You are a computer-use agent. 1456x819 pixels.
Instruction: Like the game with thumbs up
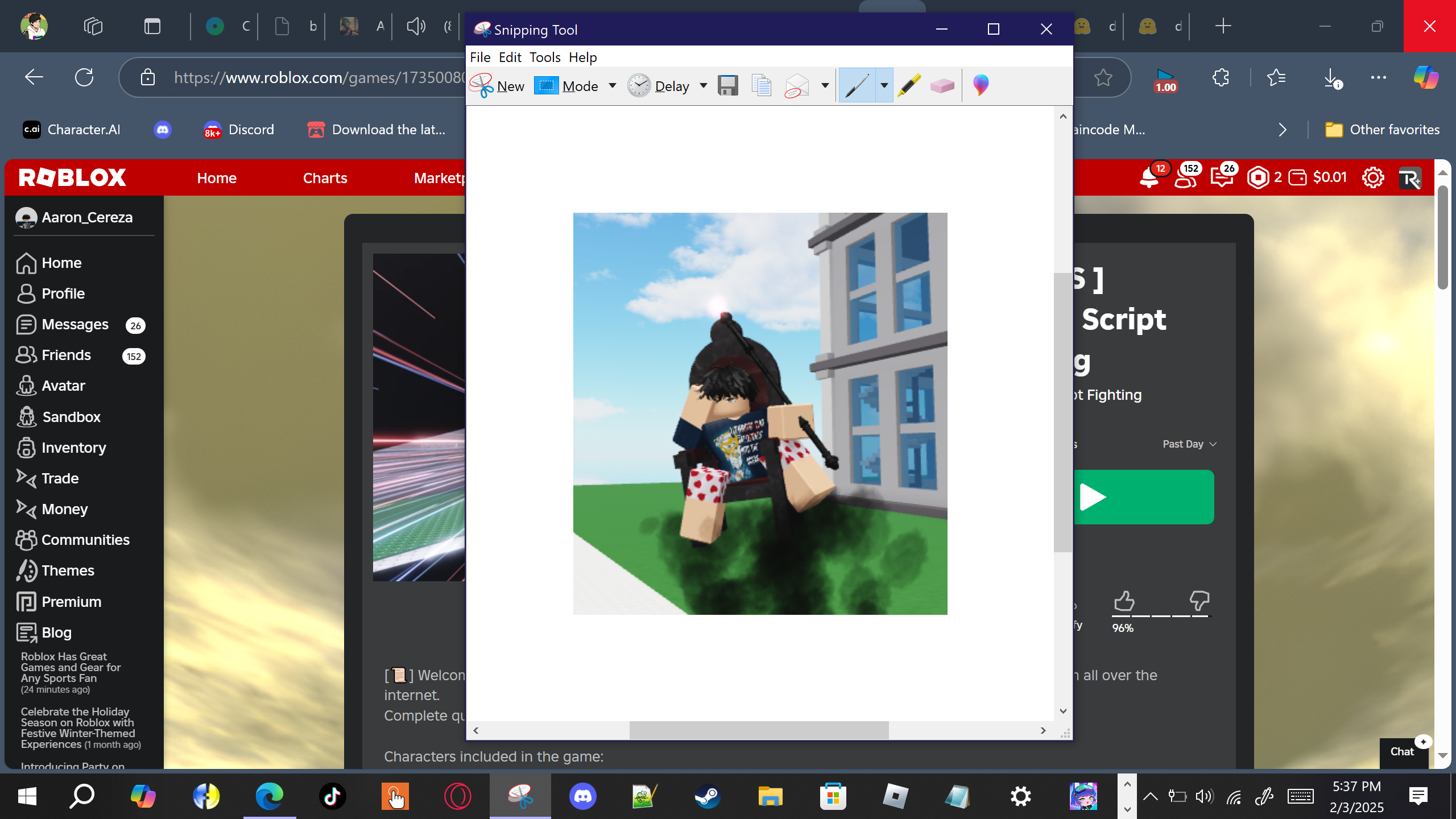[1124, 601]
